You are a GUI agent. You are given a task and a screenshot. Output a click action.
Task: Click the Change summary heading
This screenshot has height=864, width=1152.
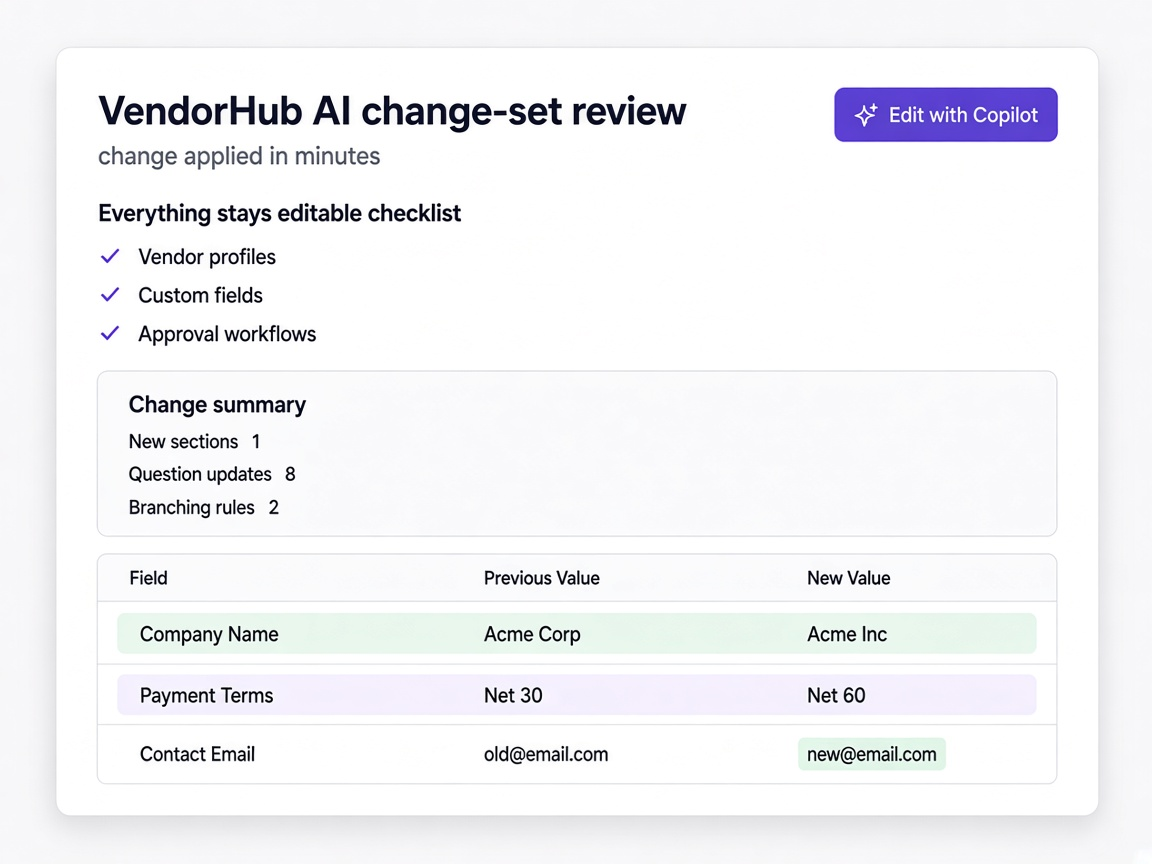(x=217, y=404)
